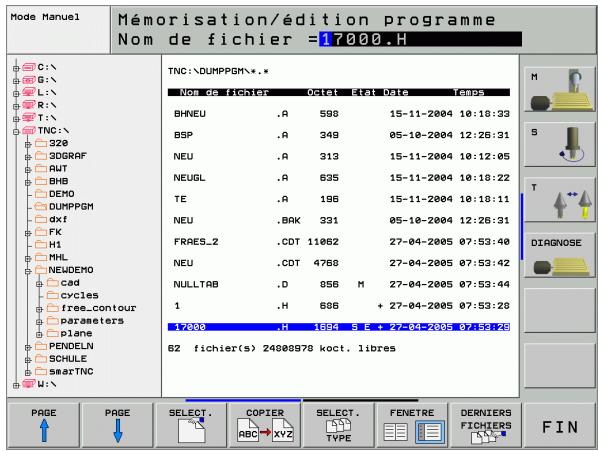The height and width of the screenshot is (451, 598).
Task: Click the TNC:\DUMPPGM\*.* path text
Action: click(x=218, y=71)
